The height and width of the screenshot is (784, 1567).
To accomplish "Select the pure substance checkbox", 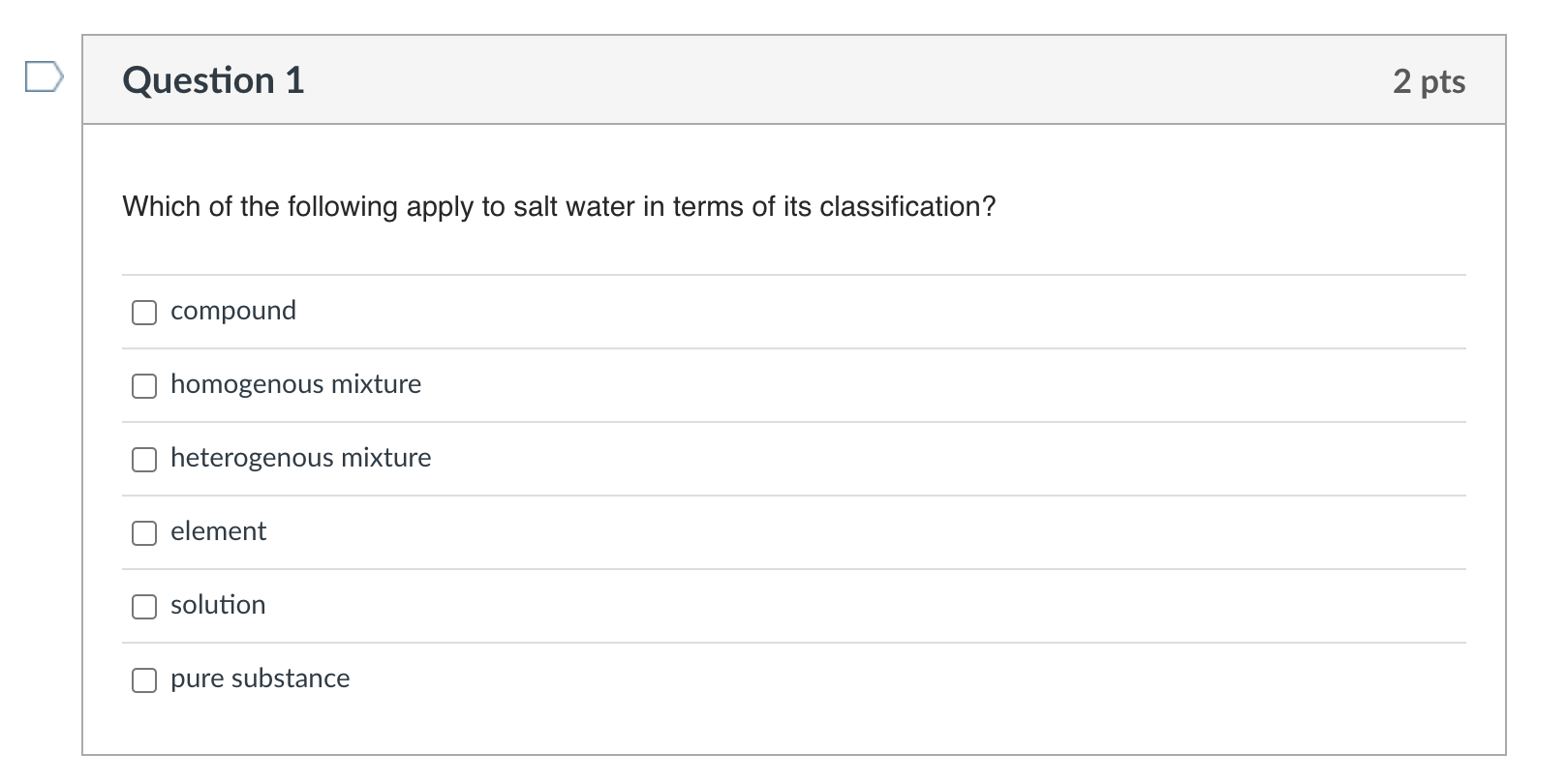I will [143, 680].
